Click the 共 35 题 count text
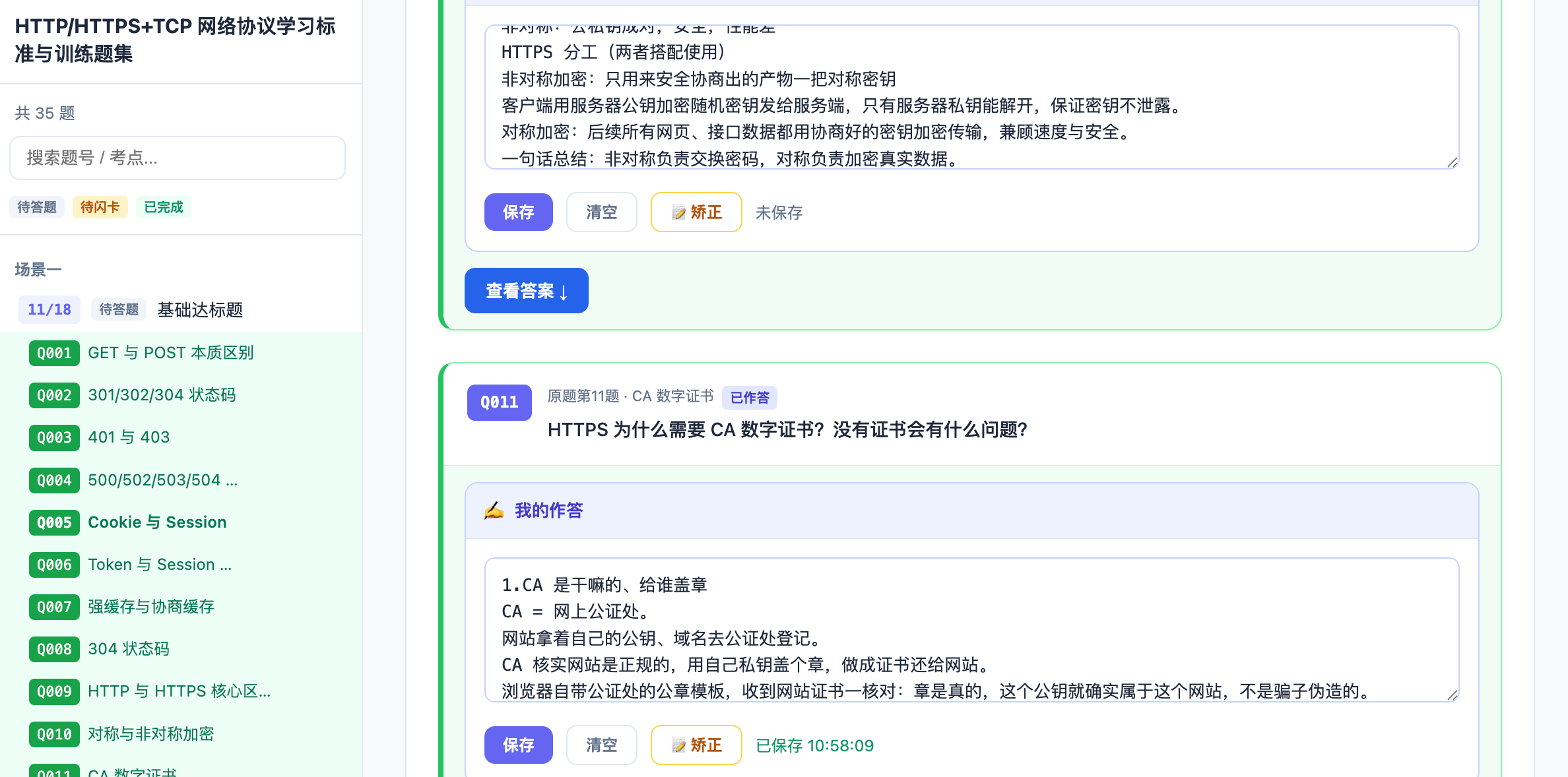Image resolution: width=1568 pixels, height=777 pixels. (x=45, y=113)
